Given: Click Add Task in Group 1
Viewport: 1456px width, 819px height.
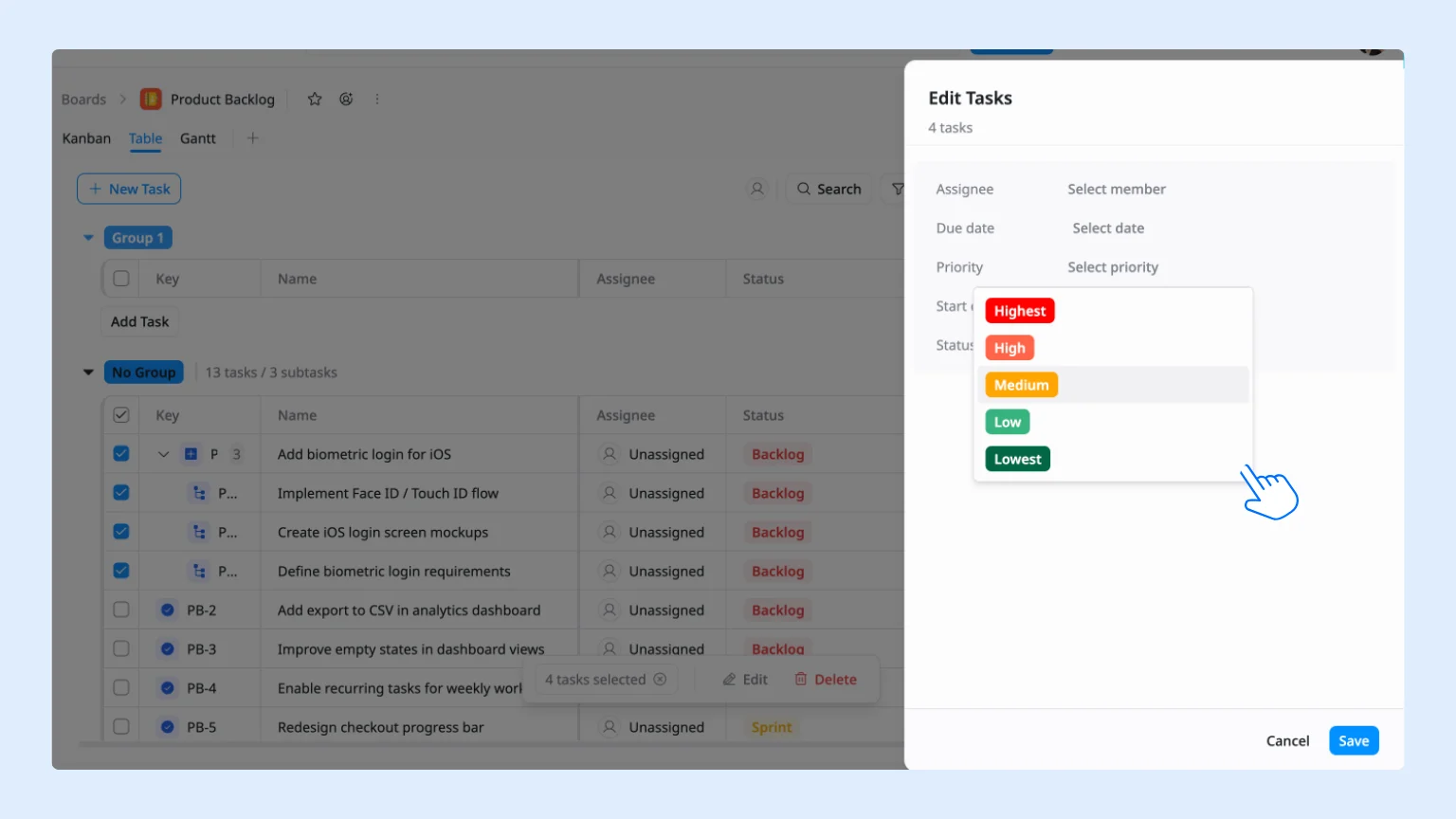Looking at the screenshot, I should coord(139,321).
